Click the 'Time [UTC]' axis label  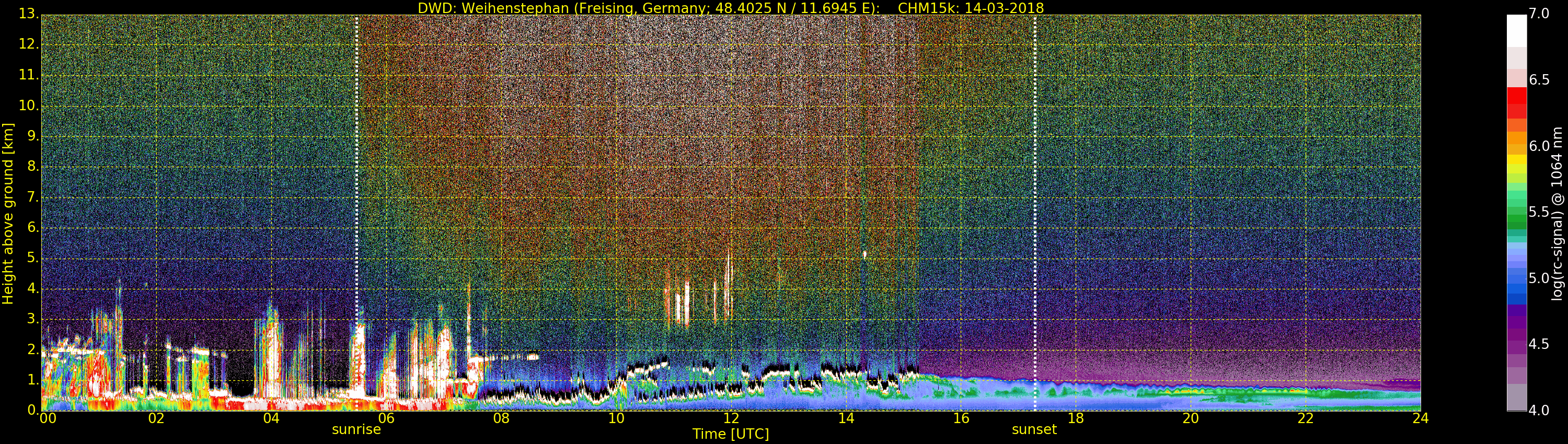point(731,434)
